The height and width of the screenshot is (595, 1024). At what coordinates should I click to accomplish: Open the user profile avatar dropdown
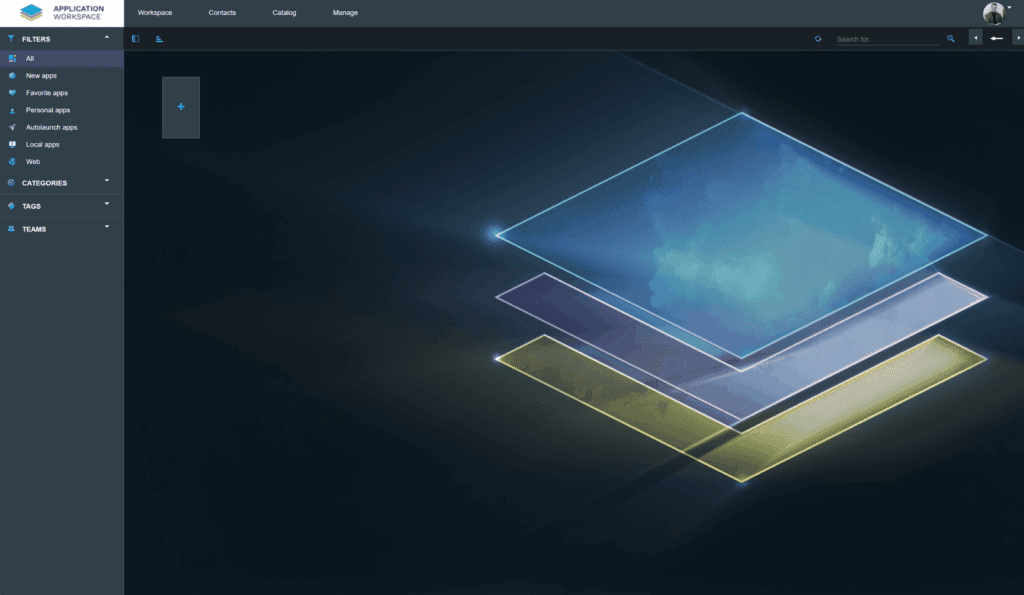[x=993, y=13]
